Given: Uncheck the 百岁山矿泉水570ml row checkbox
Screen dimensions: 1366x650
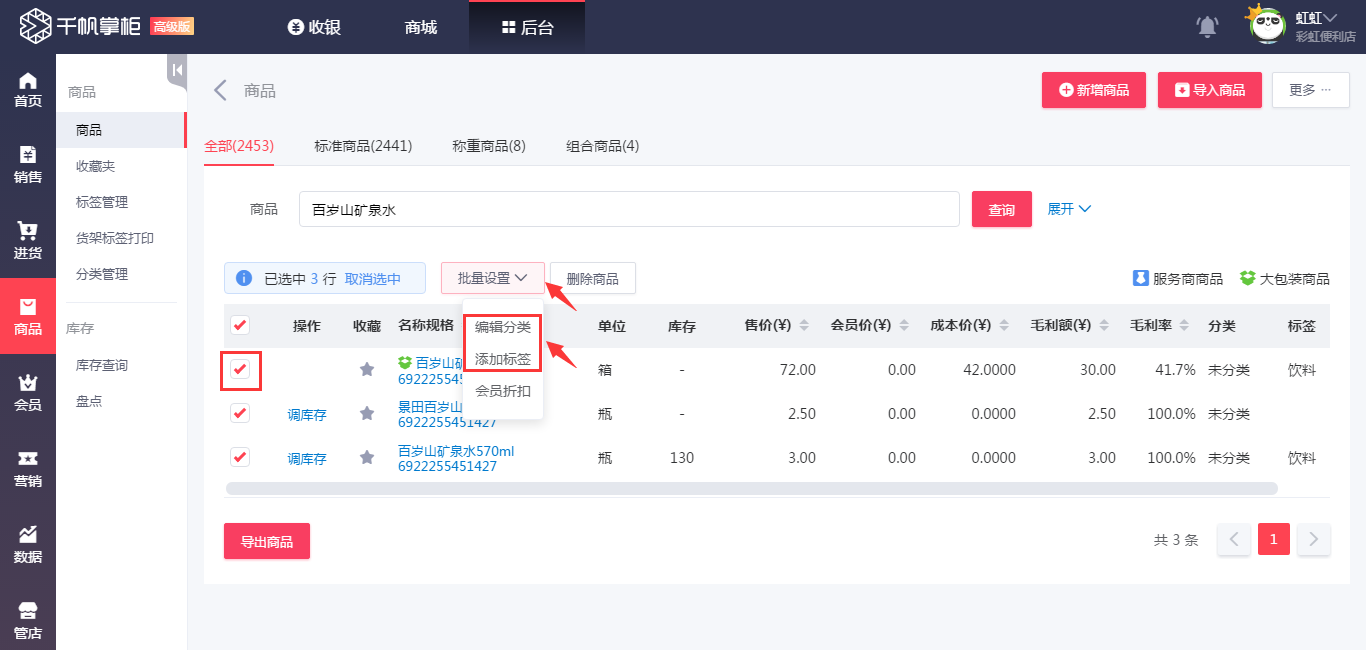Looking at the screenshot, I should (x=240, y=458).
